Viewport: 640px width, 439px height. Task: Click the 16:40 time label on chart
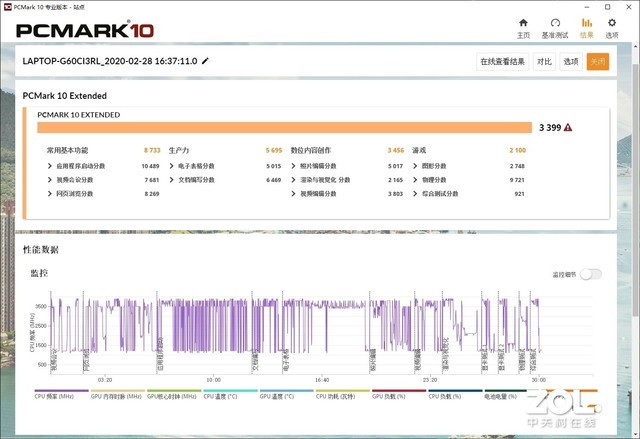(x=322, y=380)
